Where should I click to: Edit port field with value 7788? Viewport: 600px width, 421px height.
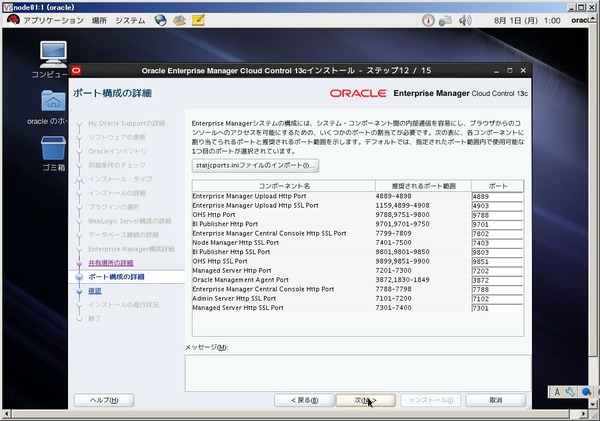tap(497, 289)
